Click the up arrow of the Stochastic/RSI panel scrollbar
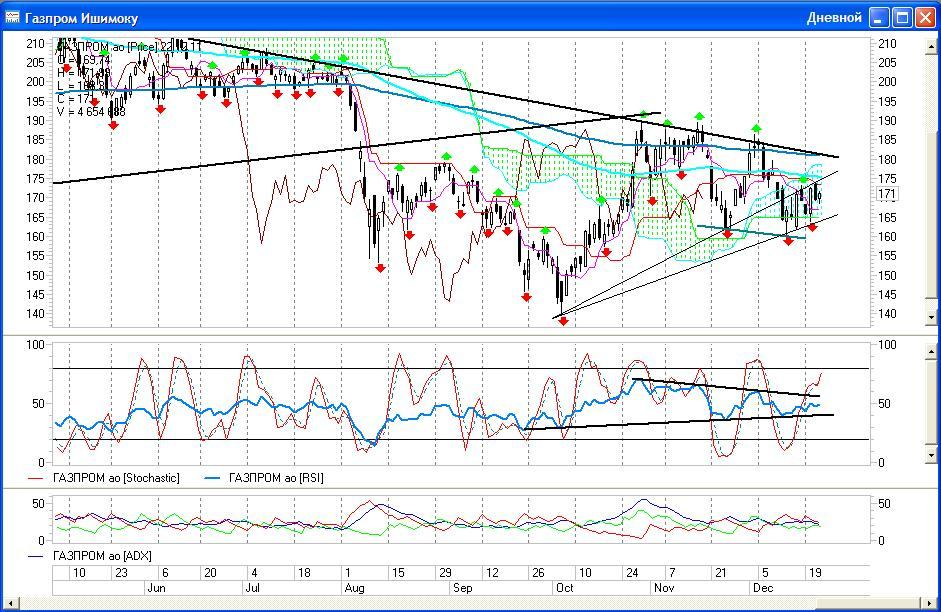 click(931, 350)
